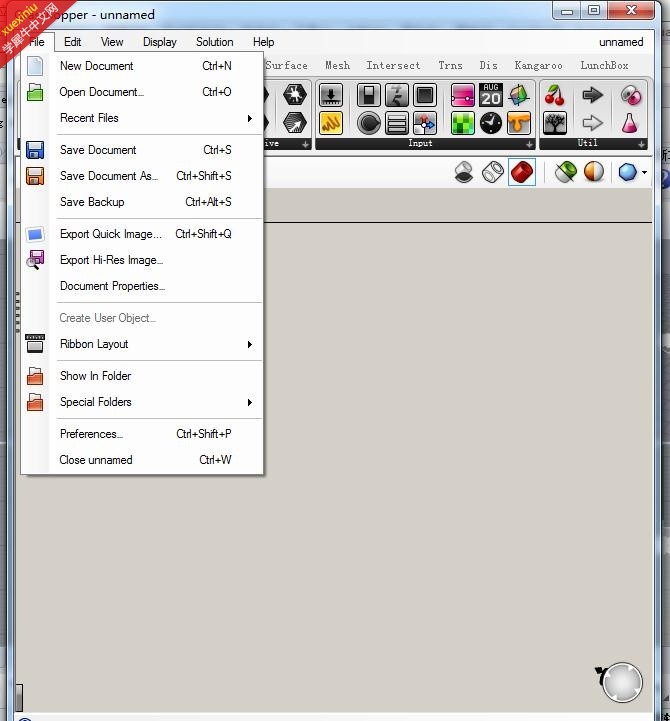This screenshot has width=670, height=721.
Task: Click the New Document page icon
Action: (x=35, y=66)
